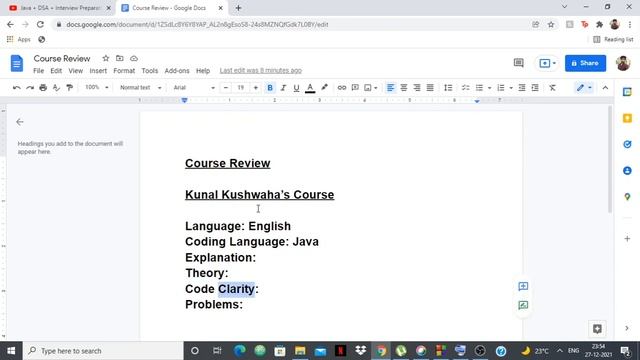This screenshot has width=640, height=360.
Task: Select the Paint format tool
Action: 69,88
